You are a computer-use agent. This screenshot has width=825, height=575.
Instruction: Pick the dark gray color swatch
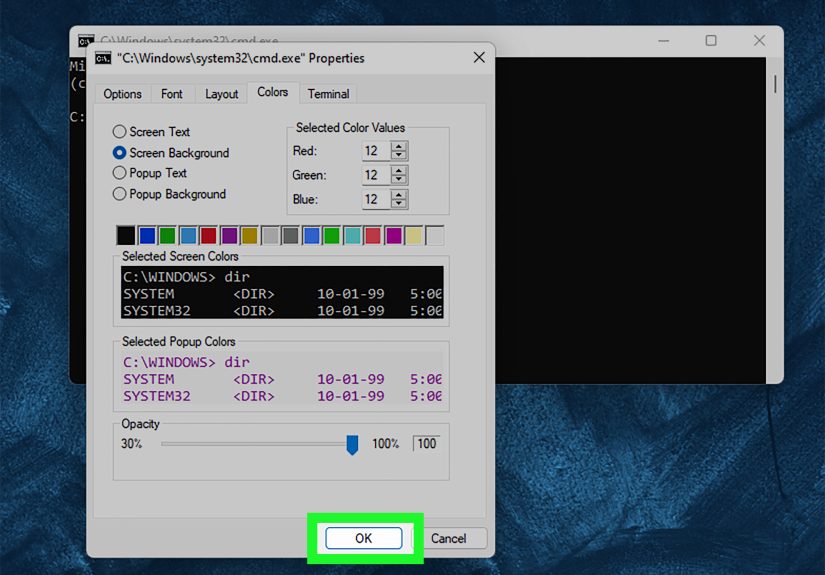pos(290,235)
